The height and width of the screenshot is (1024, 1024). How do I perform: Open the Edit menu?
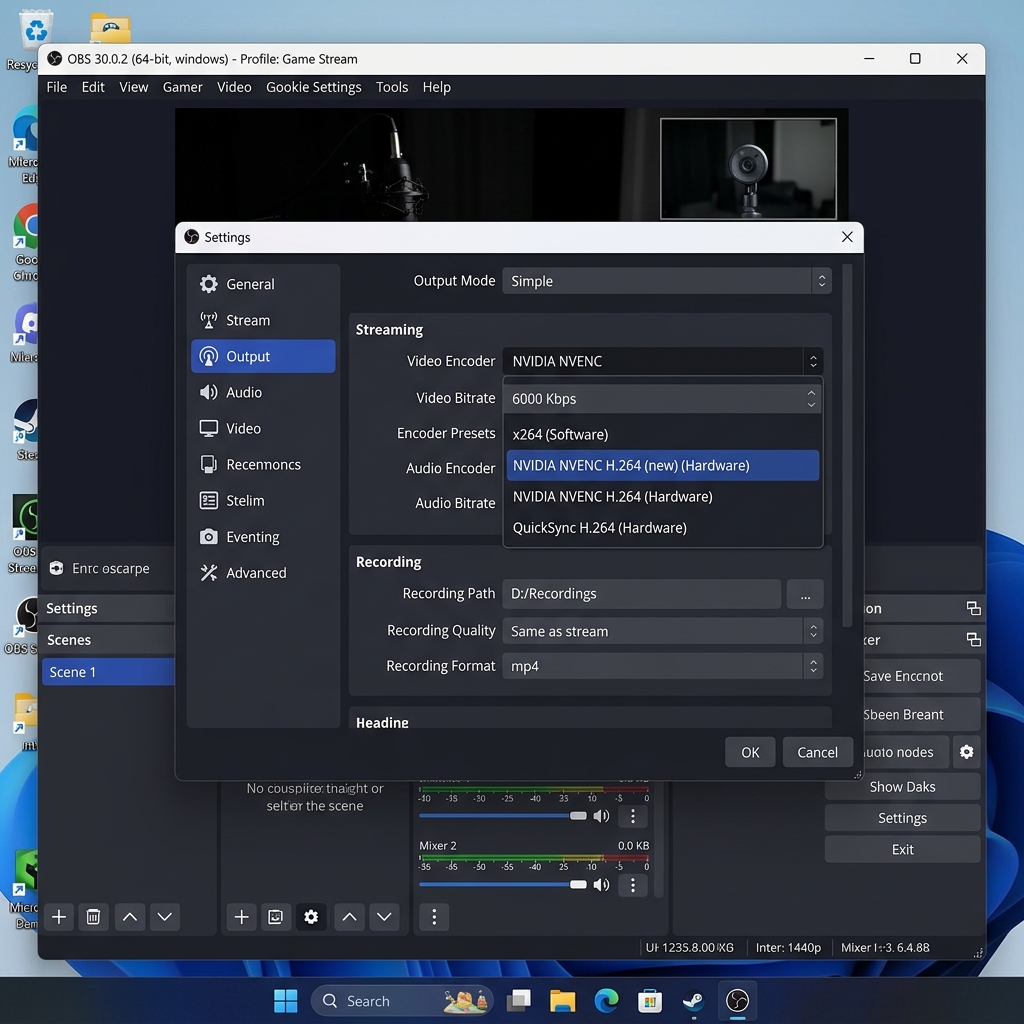pos(93,87)
